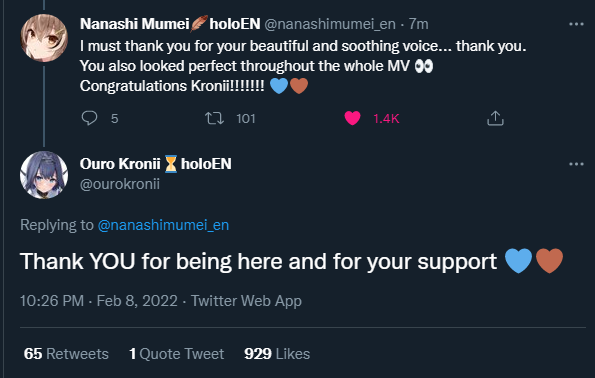This screenshot has width=595, height=378.
Task: Open Nanashi Mumei's profile avatar
Action: click(x=44, y=38)
